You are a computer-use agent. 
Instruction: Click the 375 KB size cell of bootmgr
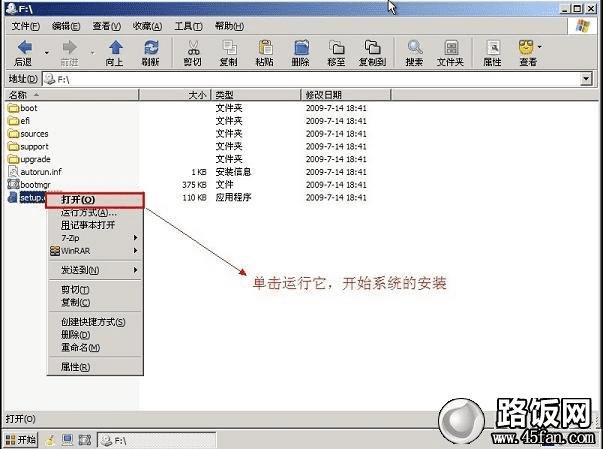tap(195, 185)
